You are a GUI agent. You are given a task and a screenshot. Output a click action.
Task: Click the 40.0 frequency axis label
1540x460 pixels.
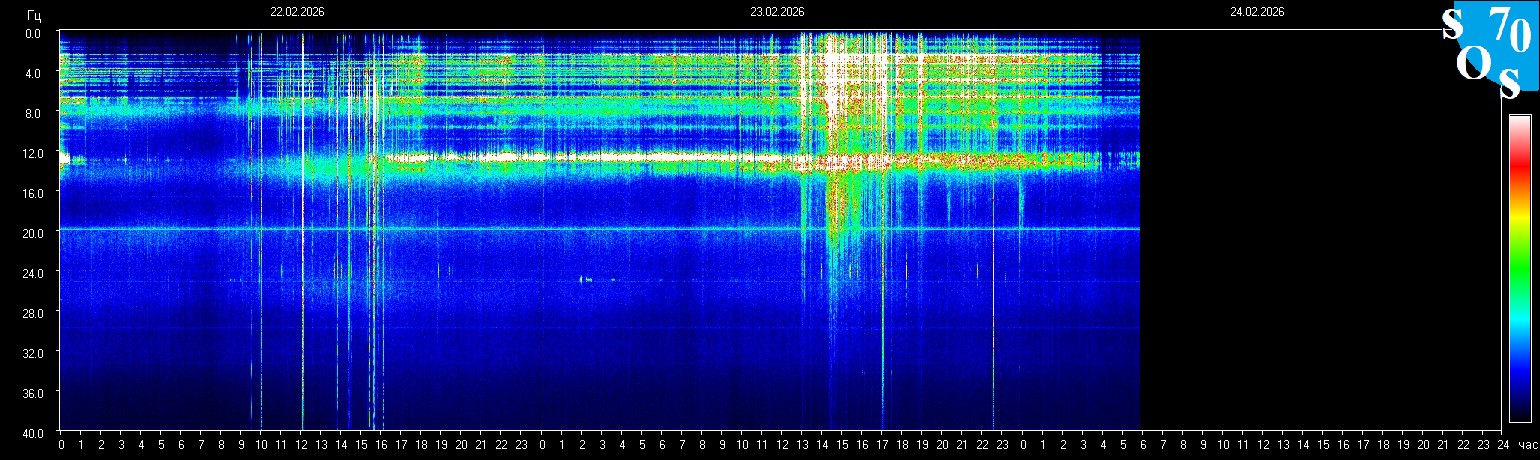(31, 433)
